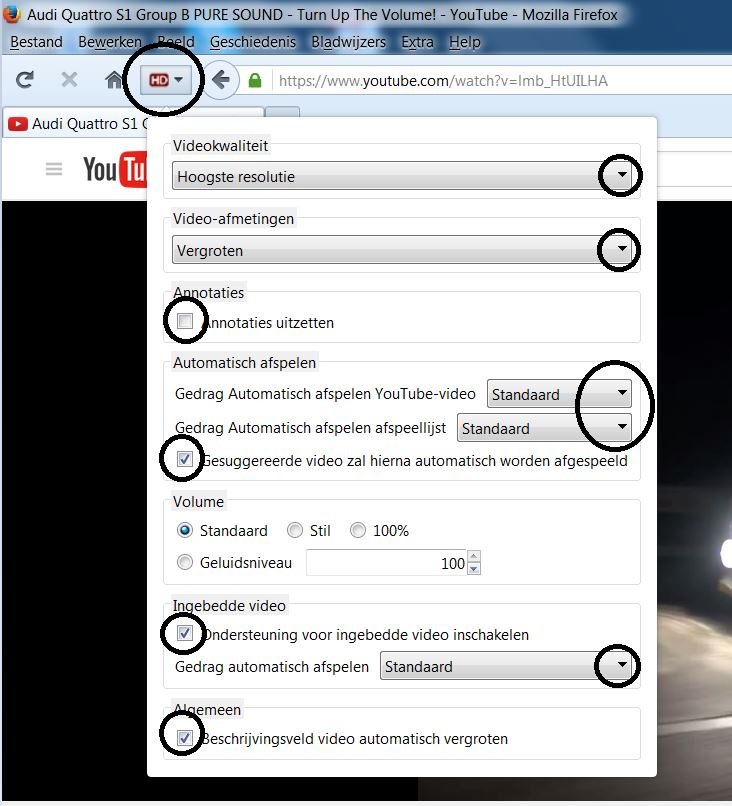Image resolution: width=732 pixels, height=806 pixels.
Task: Uncheck Gesuggereerde video automatisch afgespeeld checkbox
Action: pyautogui.click(x=185, y=459)
